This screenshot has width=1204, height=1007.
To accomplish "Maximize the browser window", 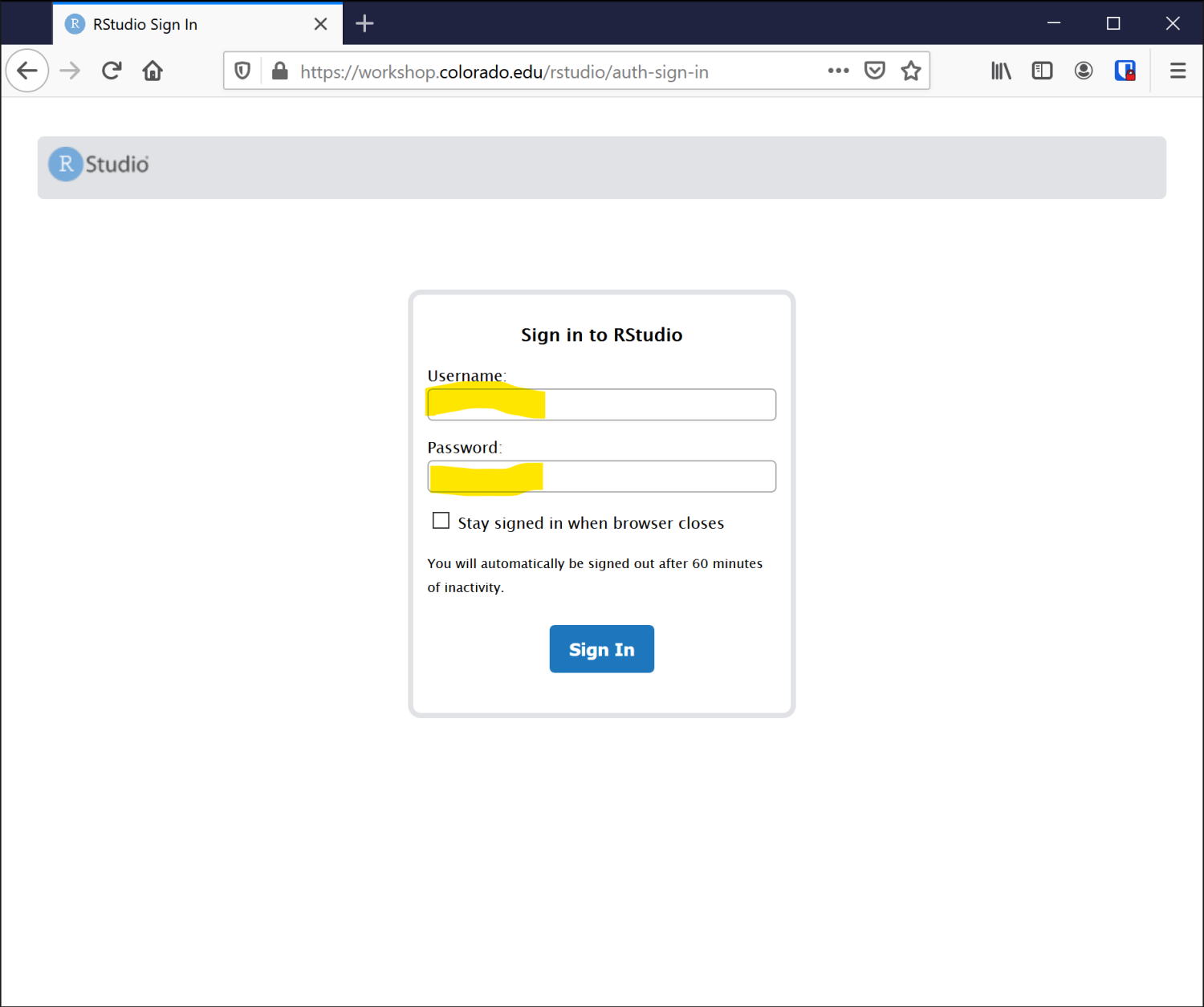I will pyautogui.click(x=1113, y=23).
